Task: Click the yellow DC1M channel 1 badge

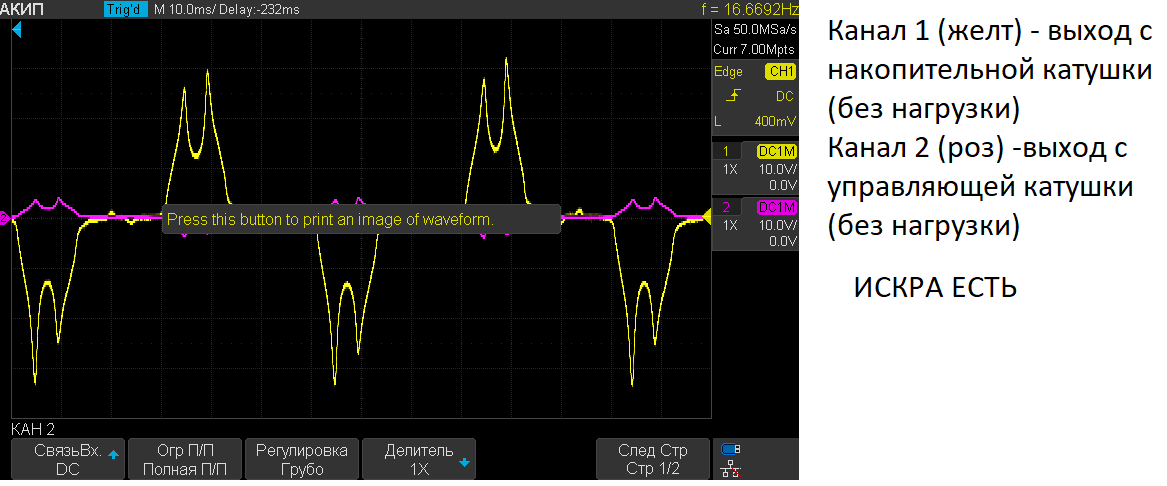Action: [x=776, y=151]
